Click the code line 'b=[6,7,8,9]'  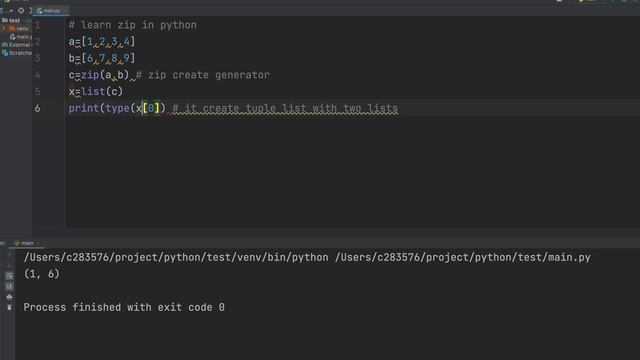pos(102,58)
